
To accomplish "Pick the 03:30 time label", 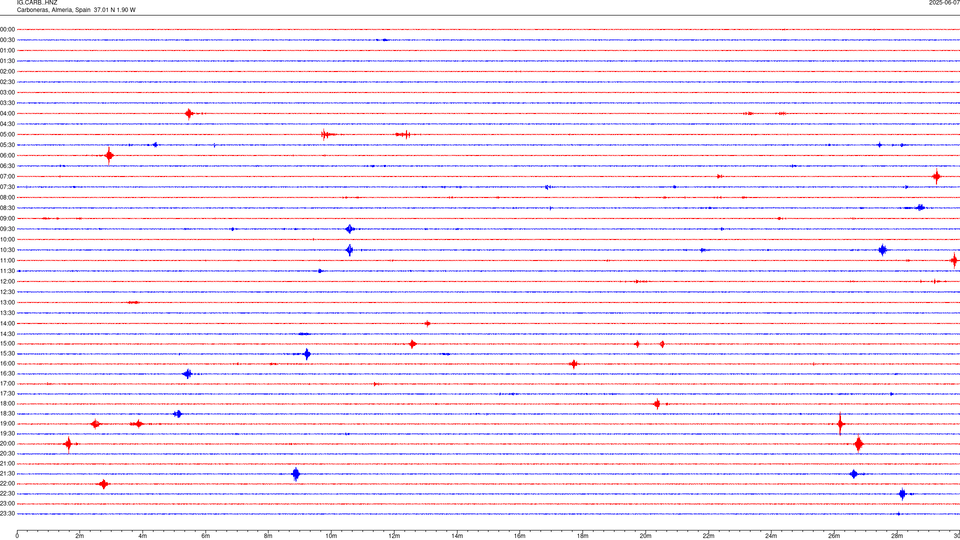I will click(7, 103).
